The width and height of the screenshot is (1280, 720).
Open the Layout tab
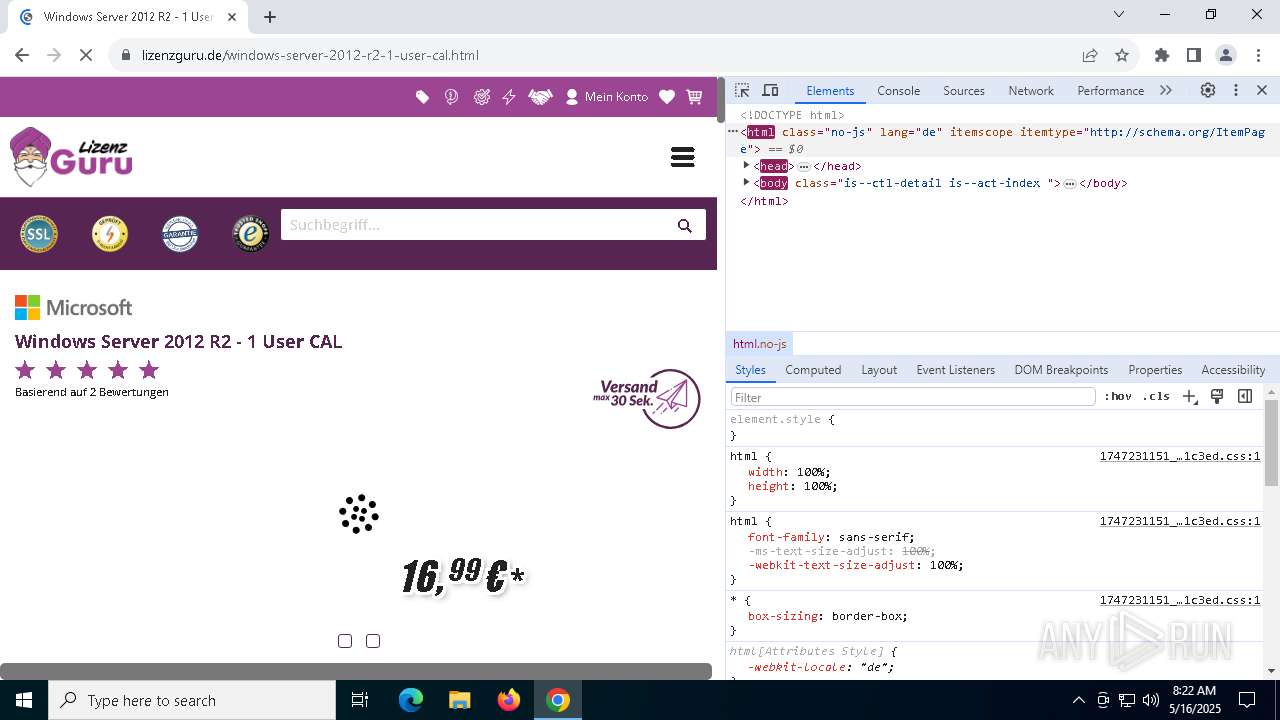pos(879,370)
